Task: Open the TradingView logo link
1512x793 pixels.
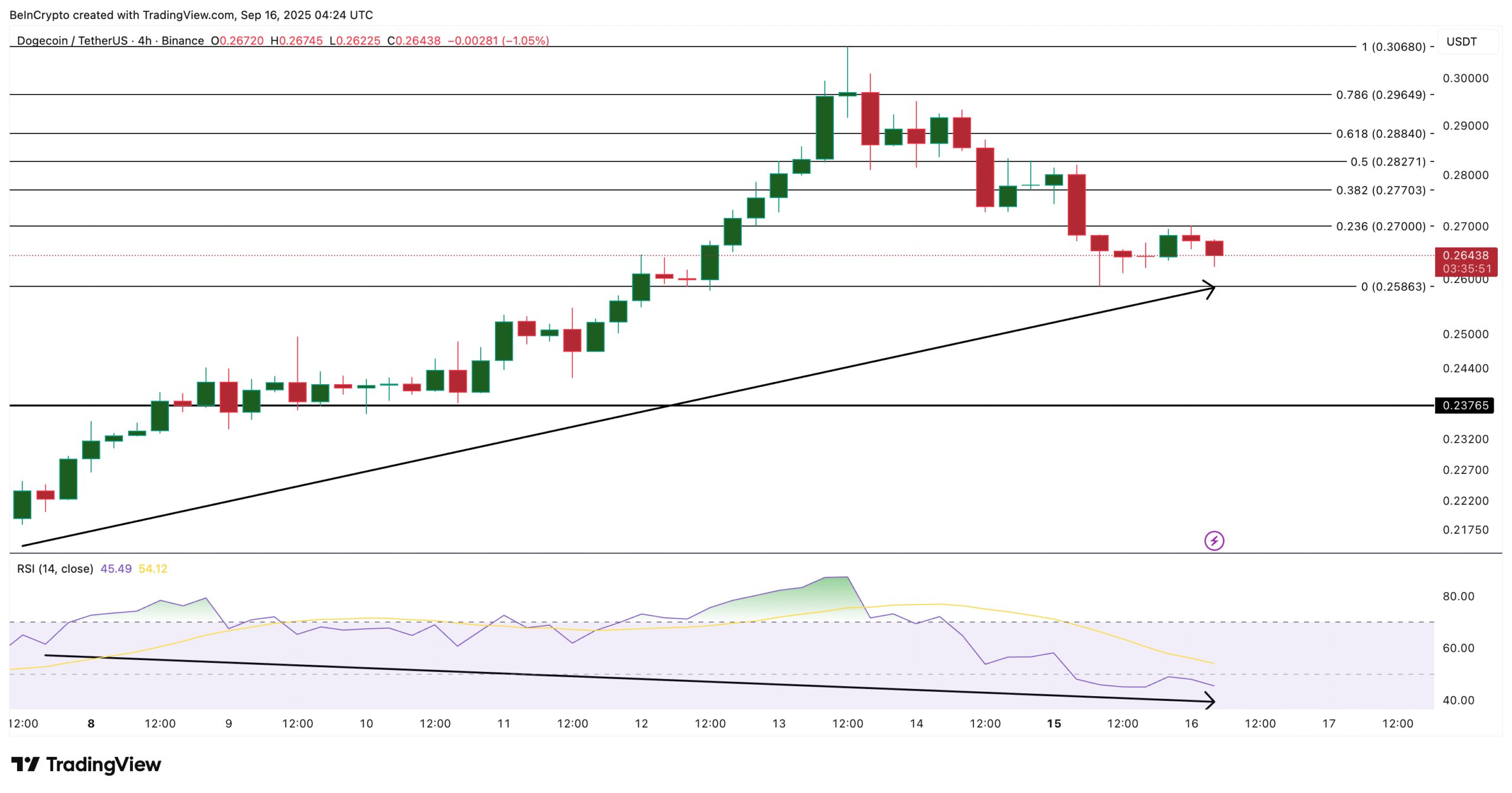Action: click(x=84, y=764)
